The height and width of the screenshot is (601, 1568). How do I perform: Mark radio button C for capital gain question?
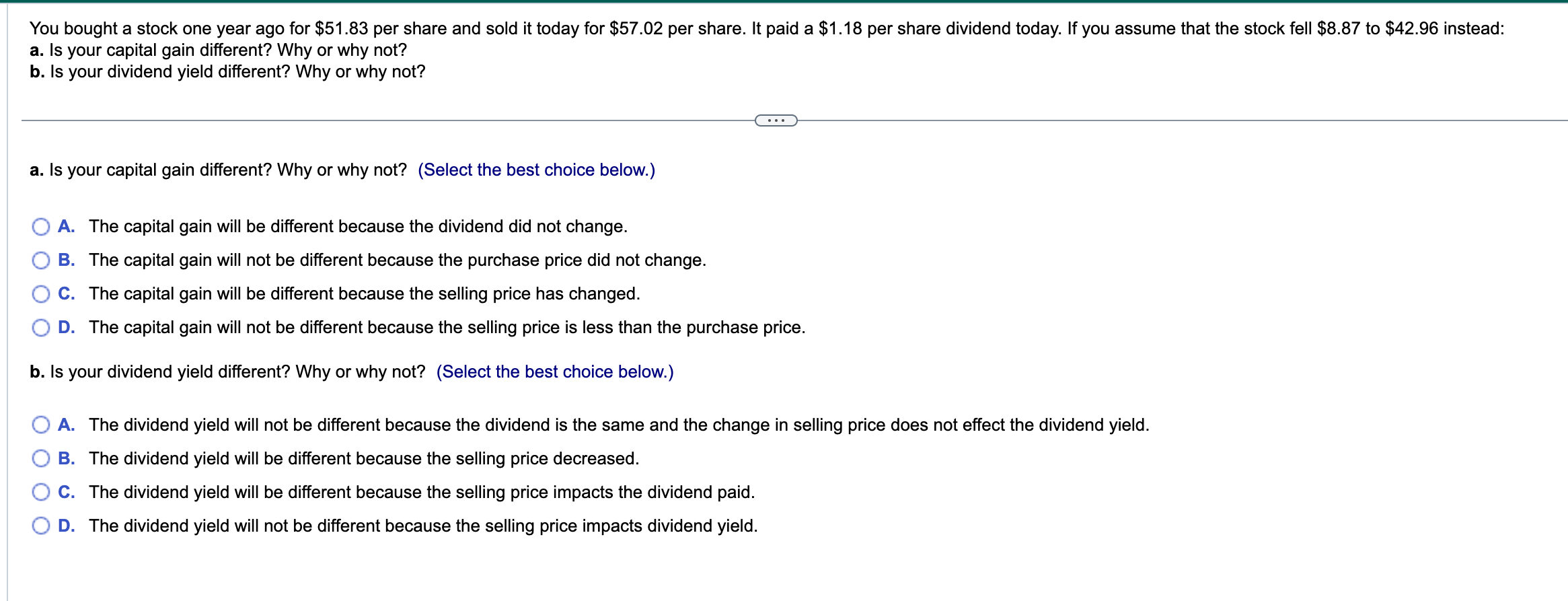41,294
